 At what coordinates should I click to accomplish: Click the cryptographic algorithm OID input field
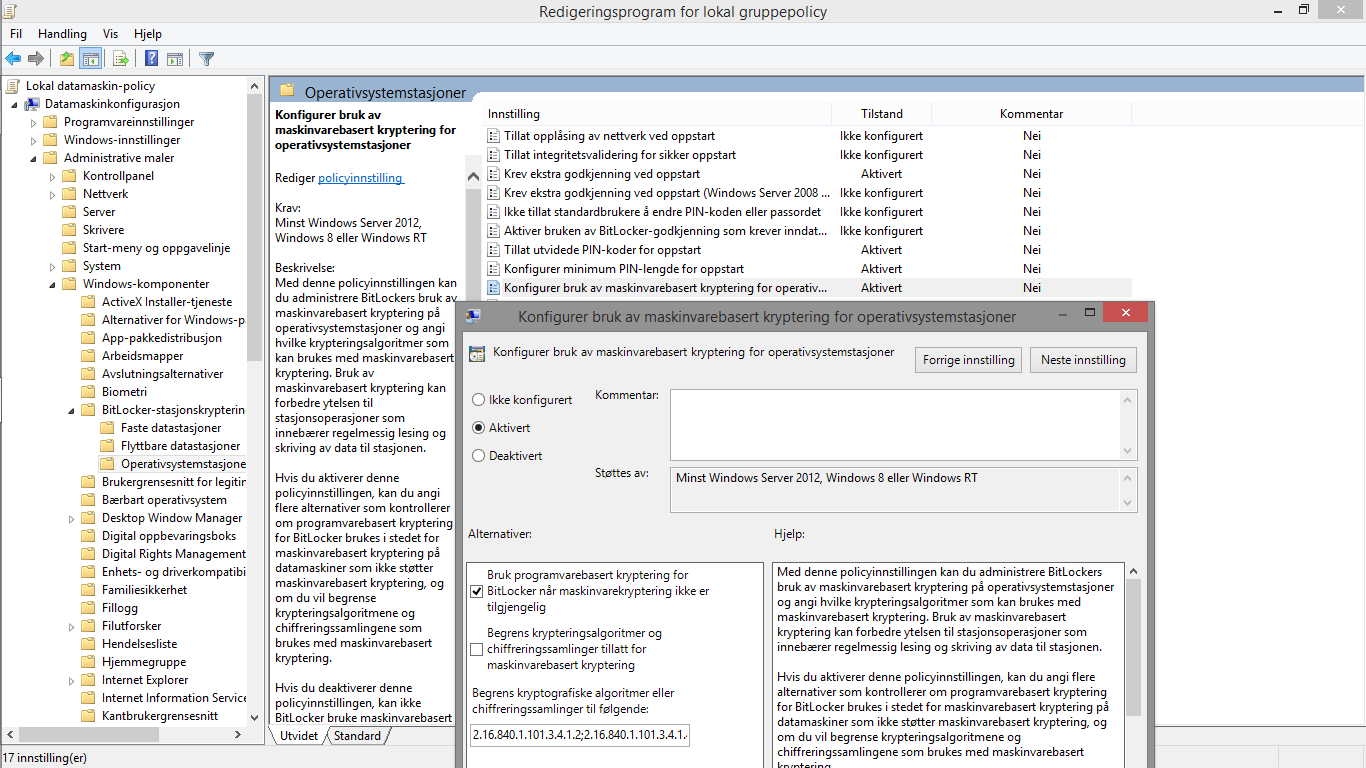[x=580, y=736]
